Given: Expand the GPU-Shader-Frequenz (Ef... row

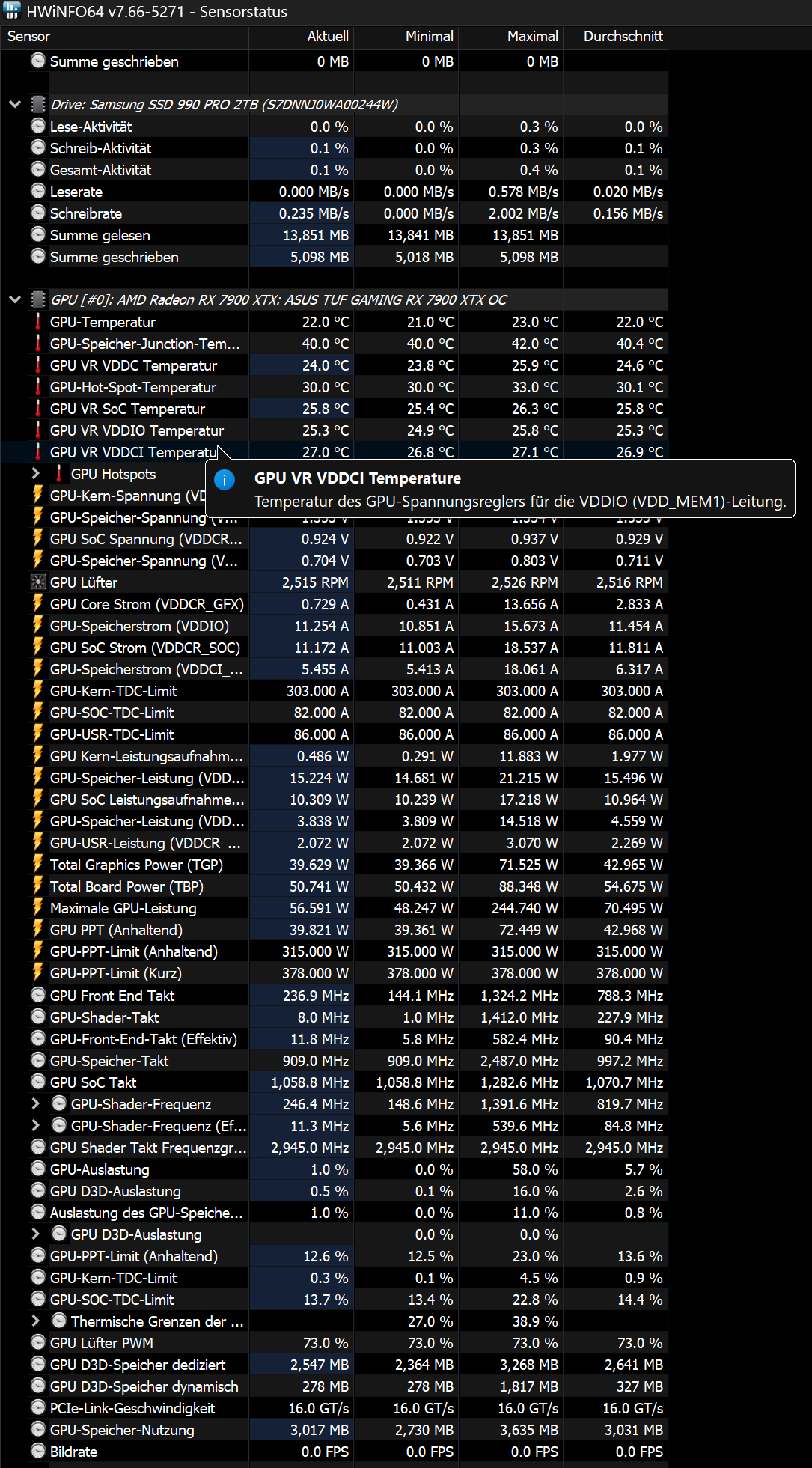Looking at the screenshot, I should (36, 1125).
